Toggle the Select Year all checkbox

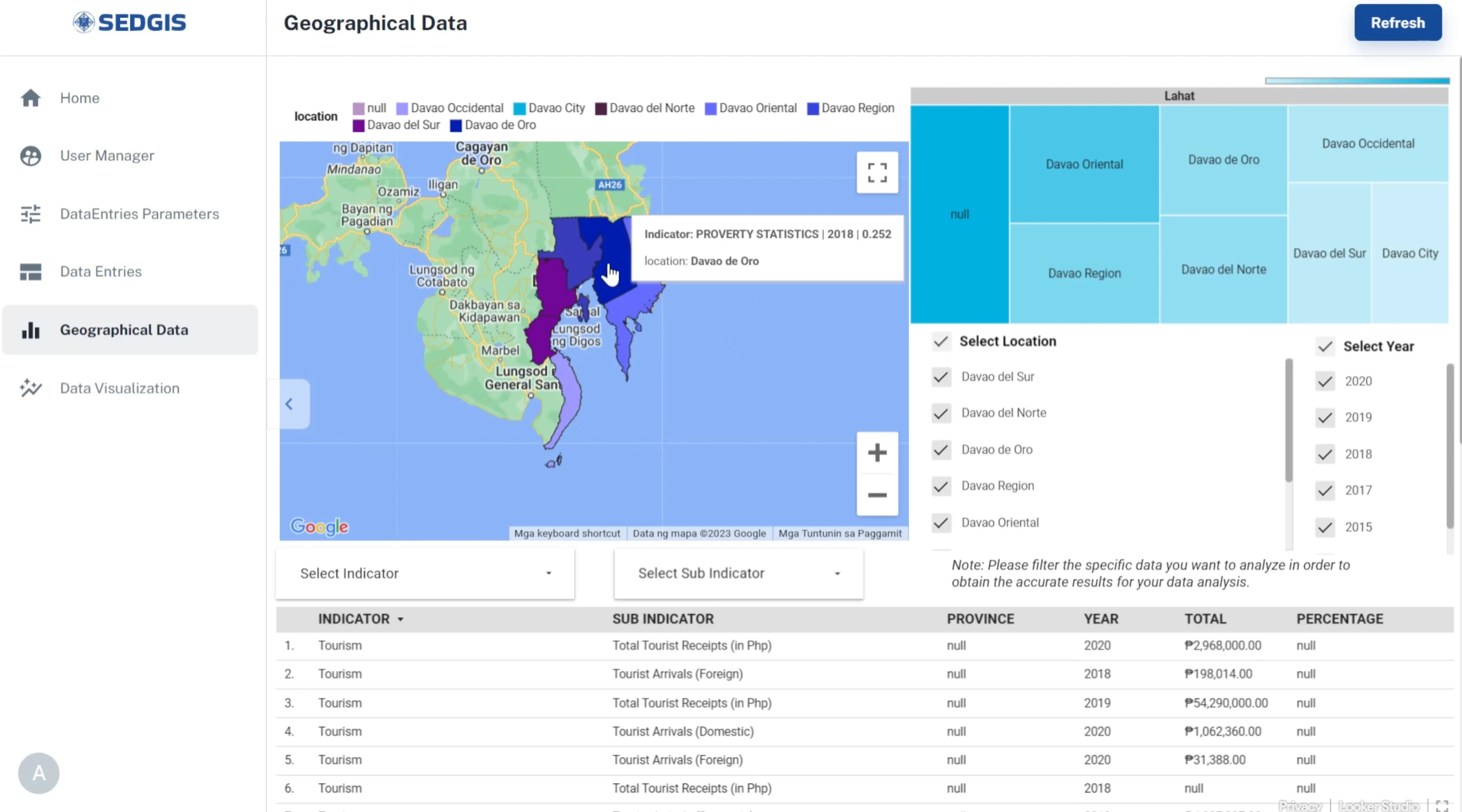[x=1325, y=347]
